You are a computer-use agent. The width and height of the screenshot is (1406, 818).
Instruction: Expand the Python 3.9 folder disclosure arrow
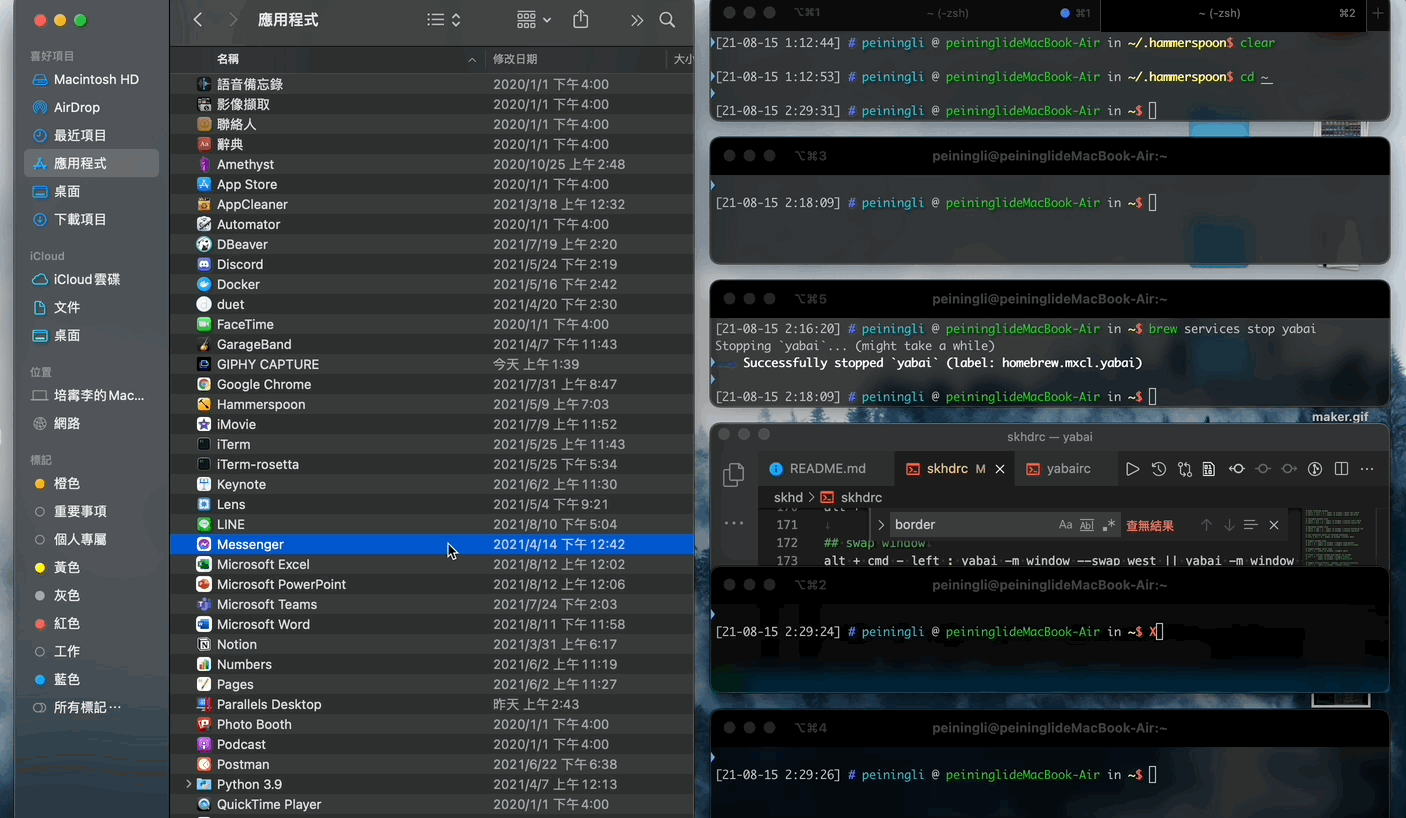[x=188, y=784]
